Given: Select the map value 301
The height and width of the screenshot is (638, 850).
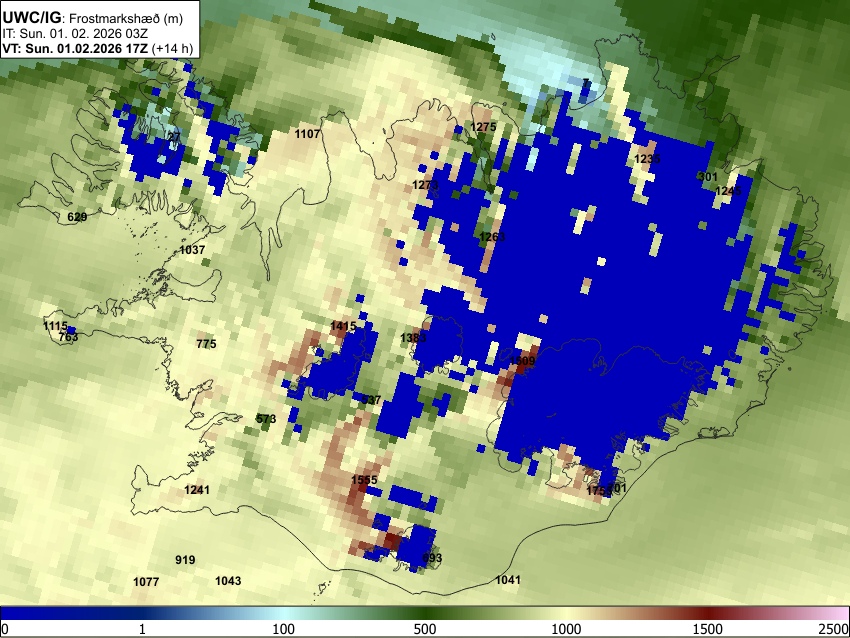Looking at the screenshot, I should (708, 177).
